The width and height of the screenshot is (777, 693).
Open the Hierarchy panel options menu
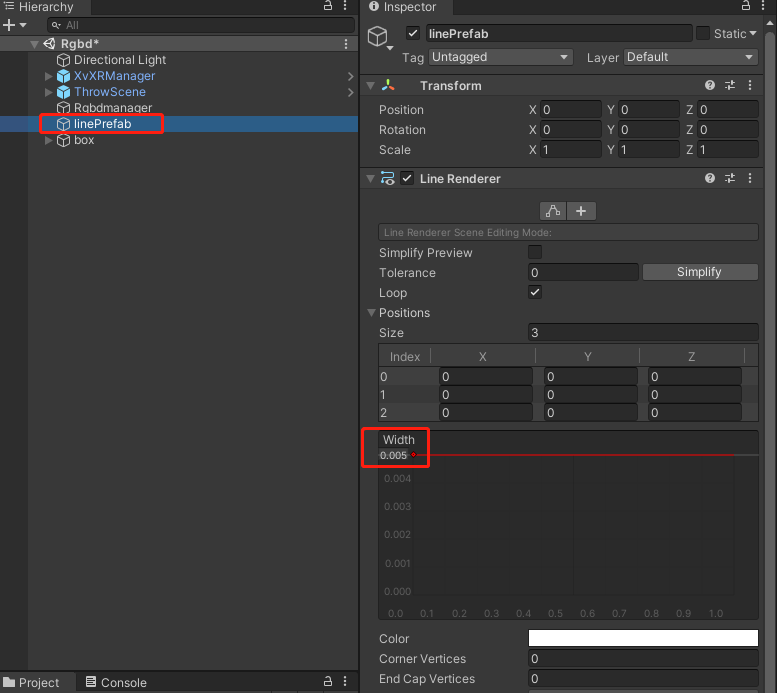click(x=345, y=6)
